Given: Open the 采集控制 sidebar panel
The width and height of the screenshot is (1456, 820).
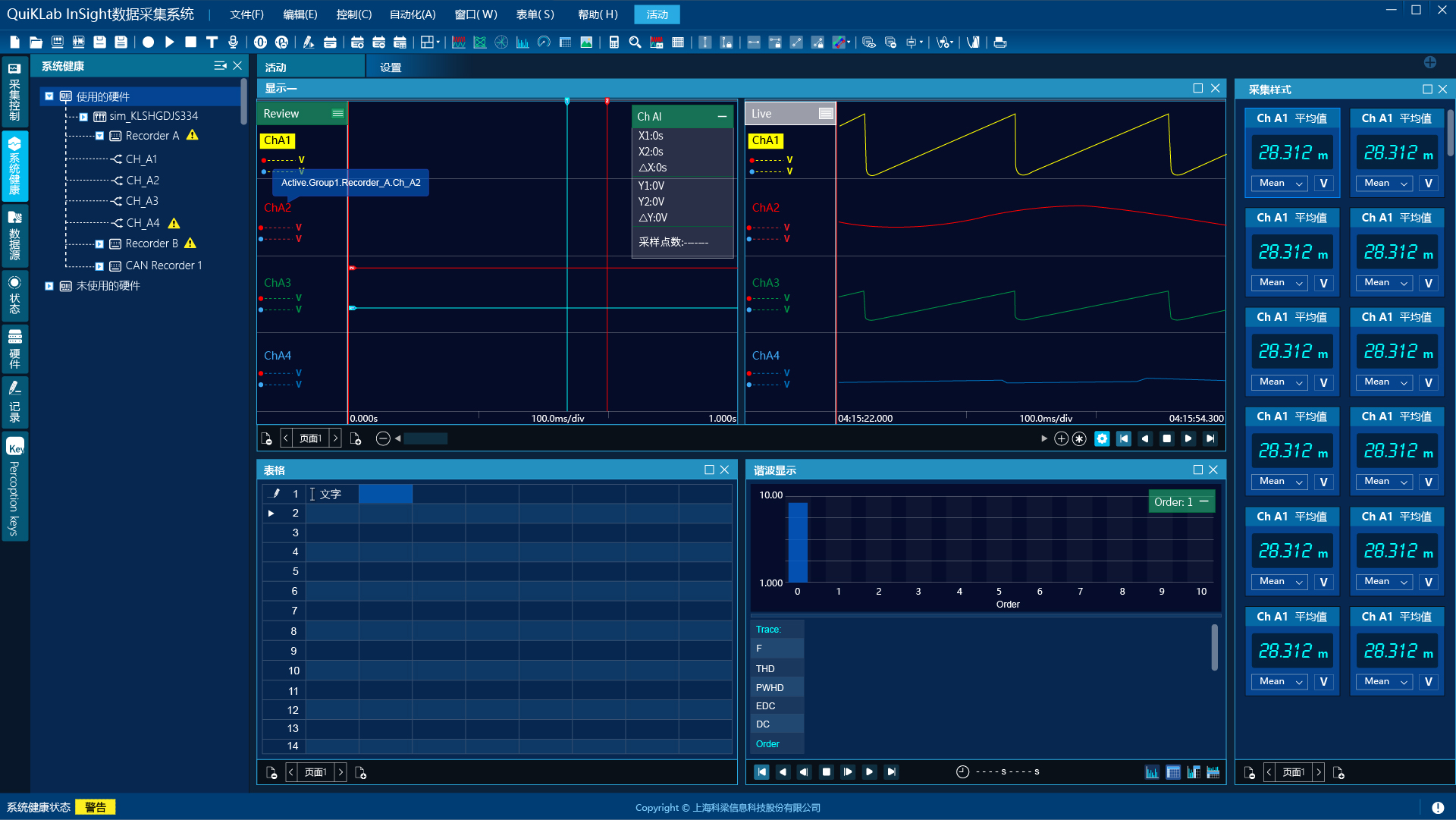Looking at the screenshot, I should click(14, 93).
